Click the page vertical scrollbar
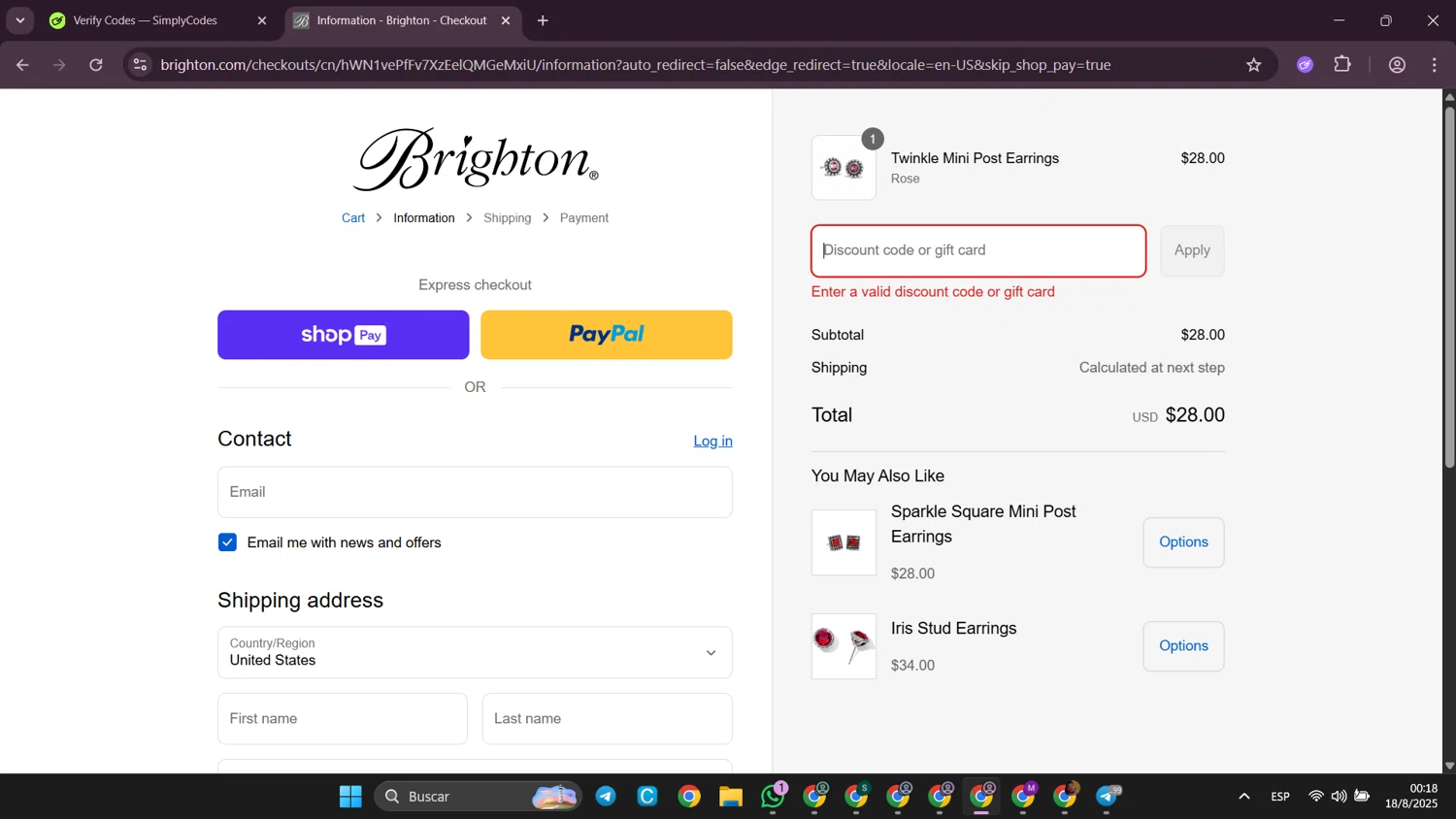Viewport: 1456px width, 819px height. tap(1449, 287)
